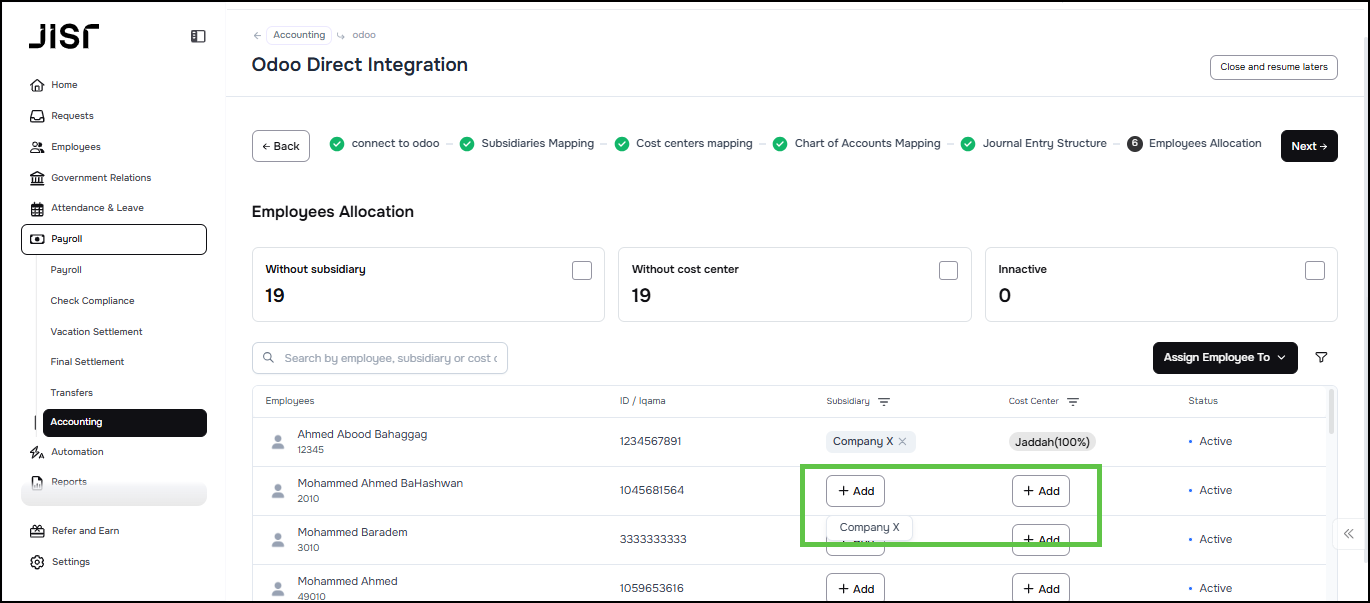1370x603 pixels.
Task: Click the back arrow in breadcrumb
Action: tap(257, 35)
